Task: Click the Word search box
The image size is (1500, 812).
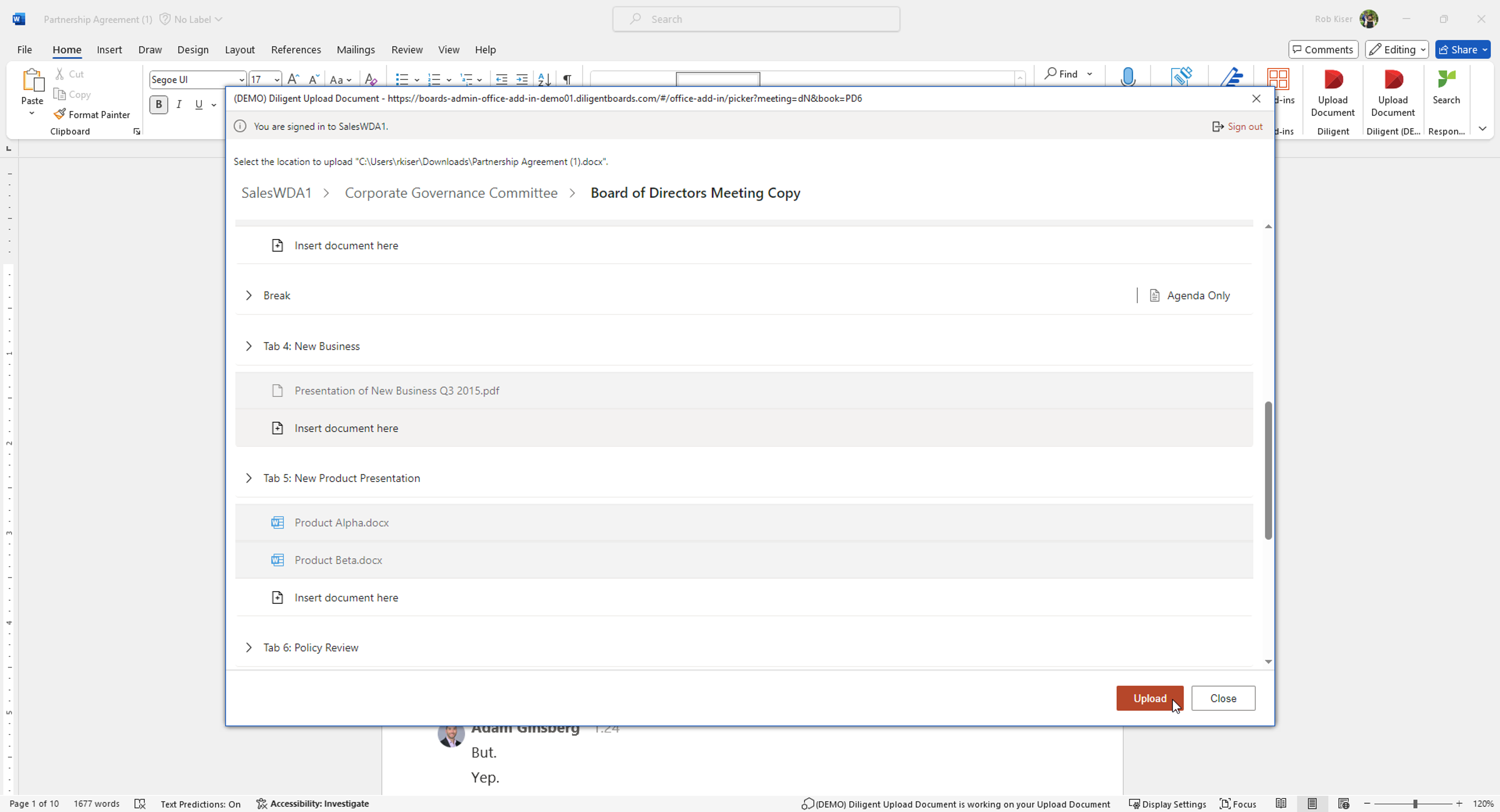Action: tap(756, 19)
